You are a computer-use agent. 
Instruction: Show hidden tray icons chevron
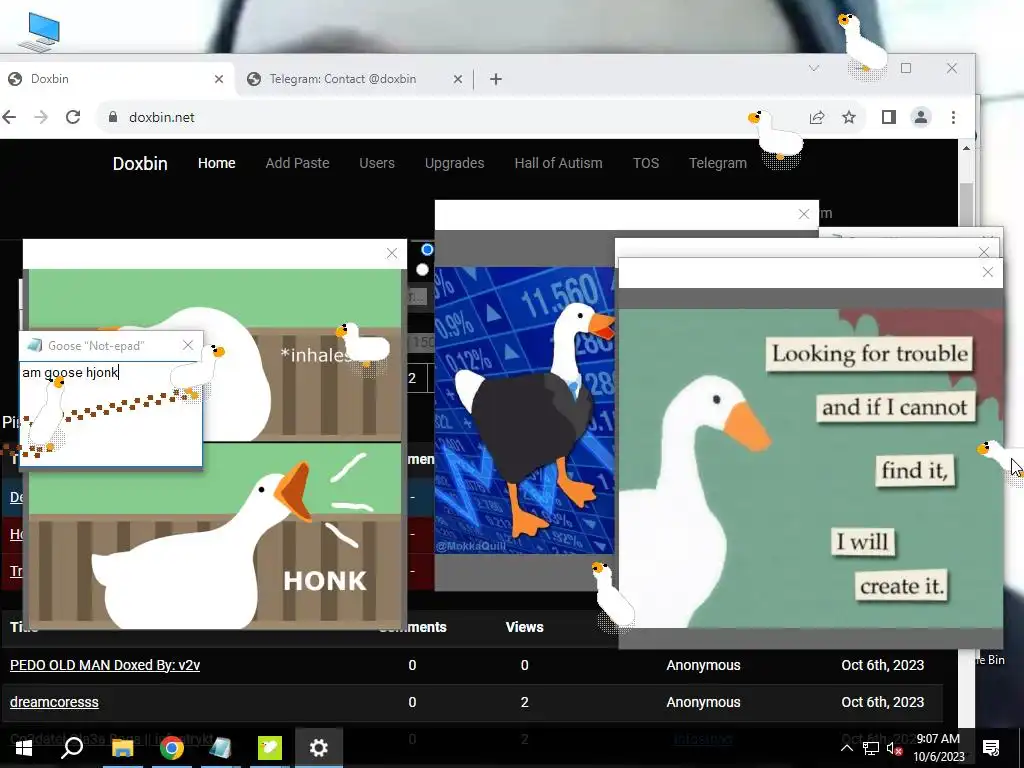tap(846, 748)
